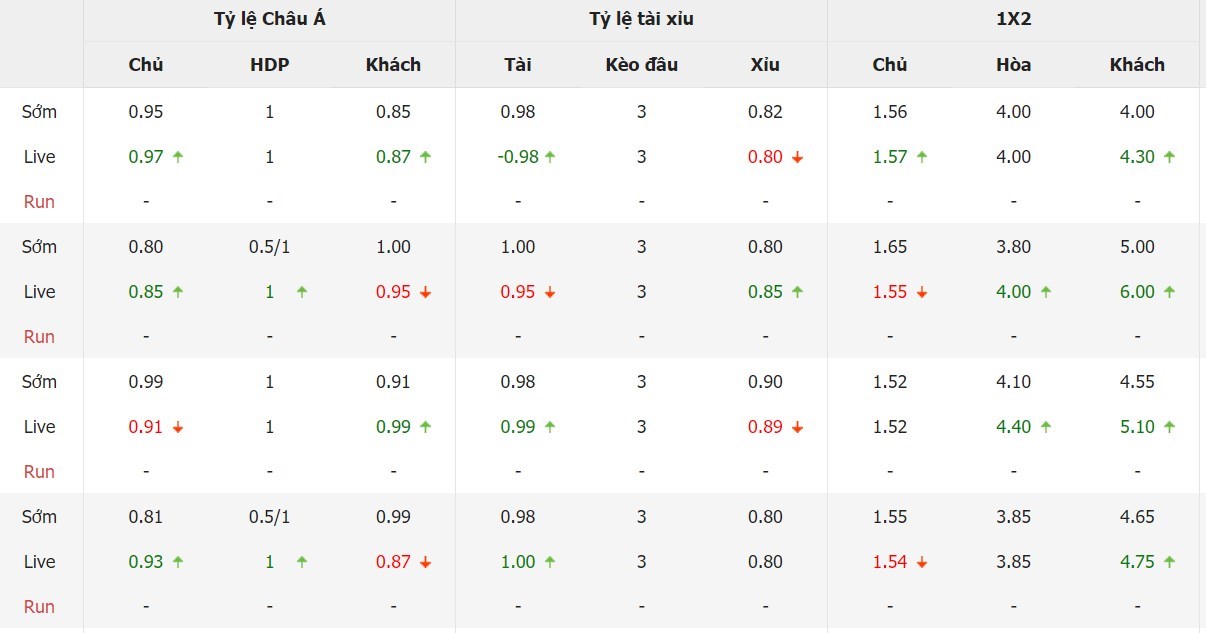
Task: Click the green up arrow beside 4.75
Action: (x=1169, y=562)
